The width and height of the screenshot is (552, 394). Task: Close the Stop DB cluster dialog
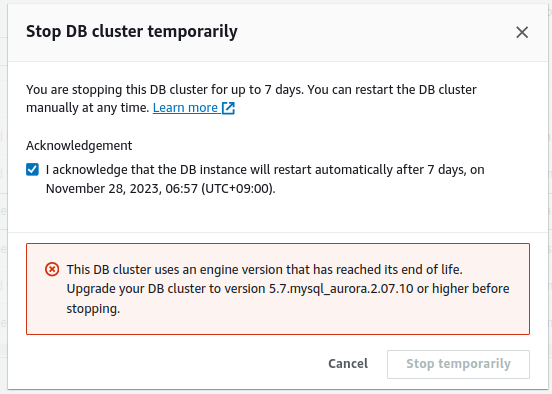(522, 32)
